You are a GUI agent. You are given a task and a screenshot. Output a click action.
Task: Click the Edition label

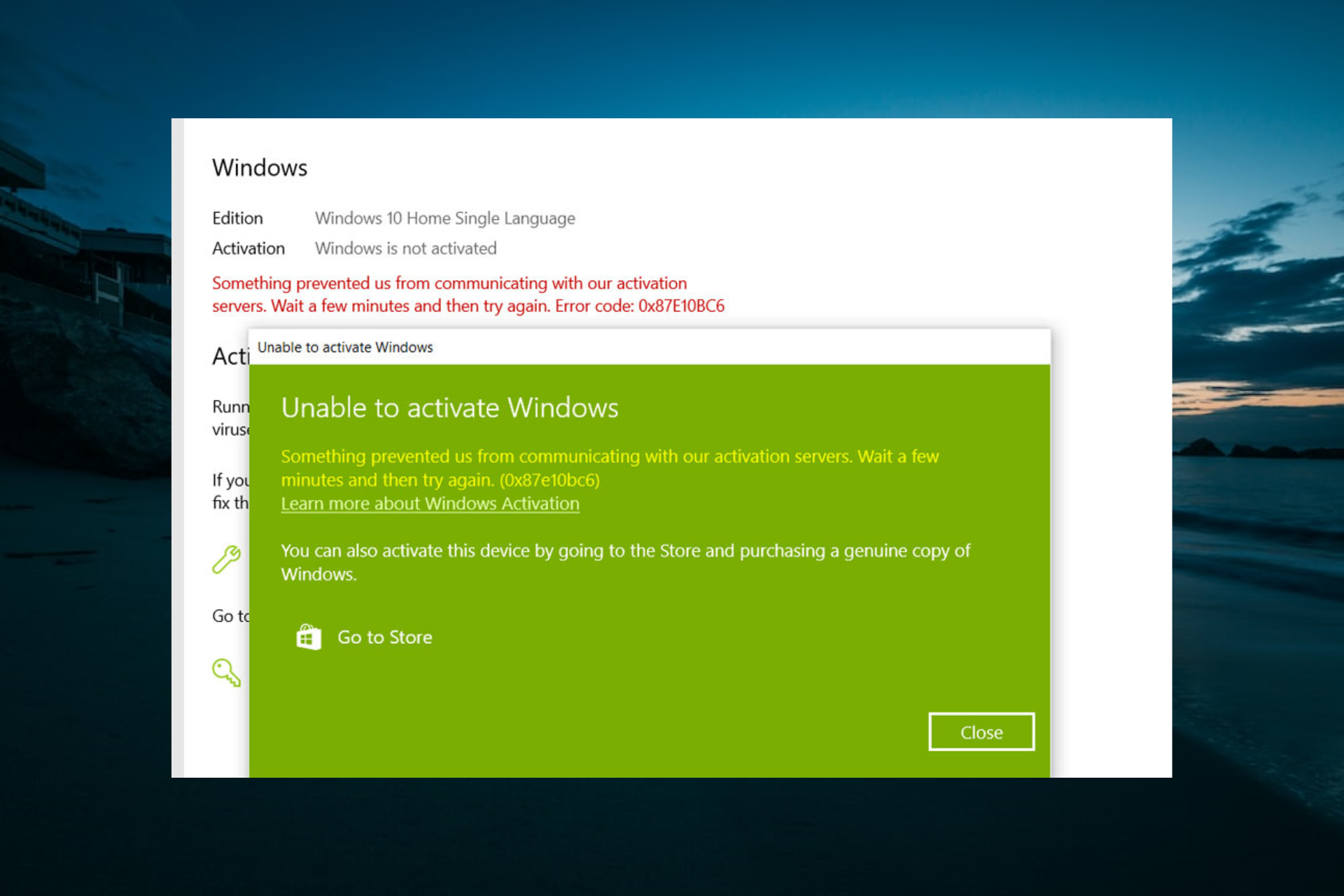237,218
